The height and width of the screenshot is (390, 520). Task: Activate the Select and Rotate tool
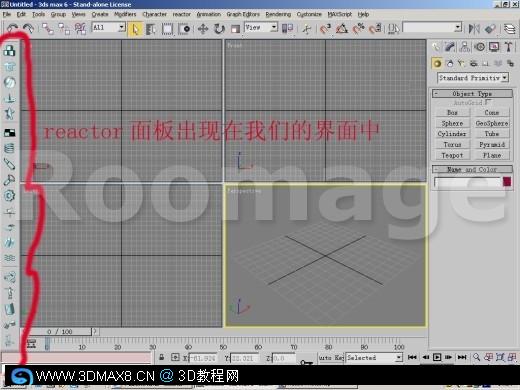click(x=219, y=29)
